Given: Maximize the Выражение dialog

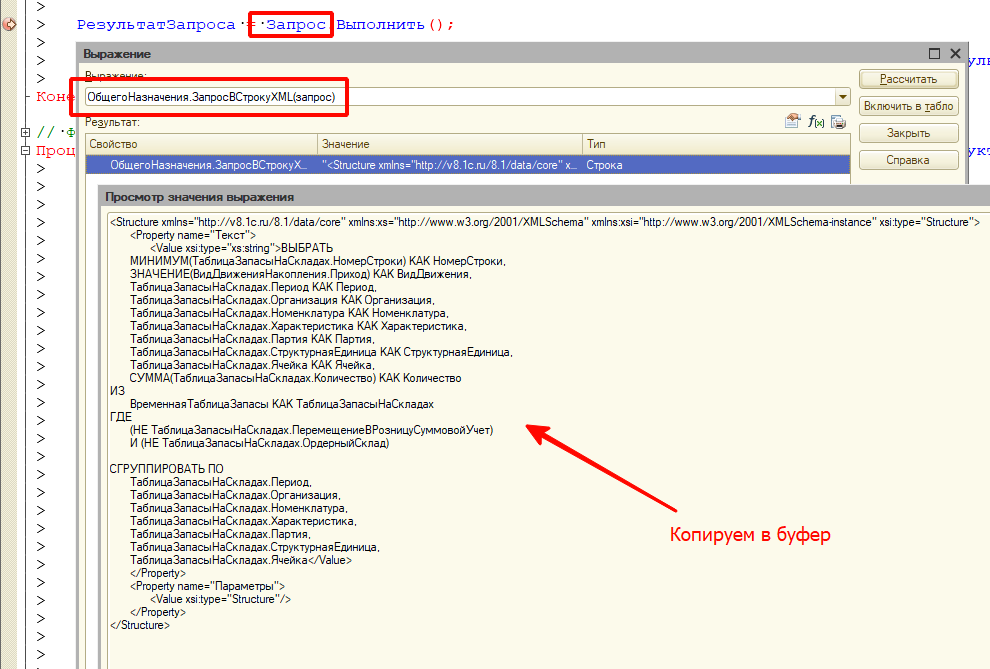Looking at the screenshot, I should 934,54.
